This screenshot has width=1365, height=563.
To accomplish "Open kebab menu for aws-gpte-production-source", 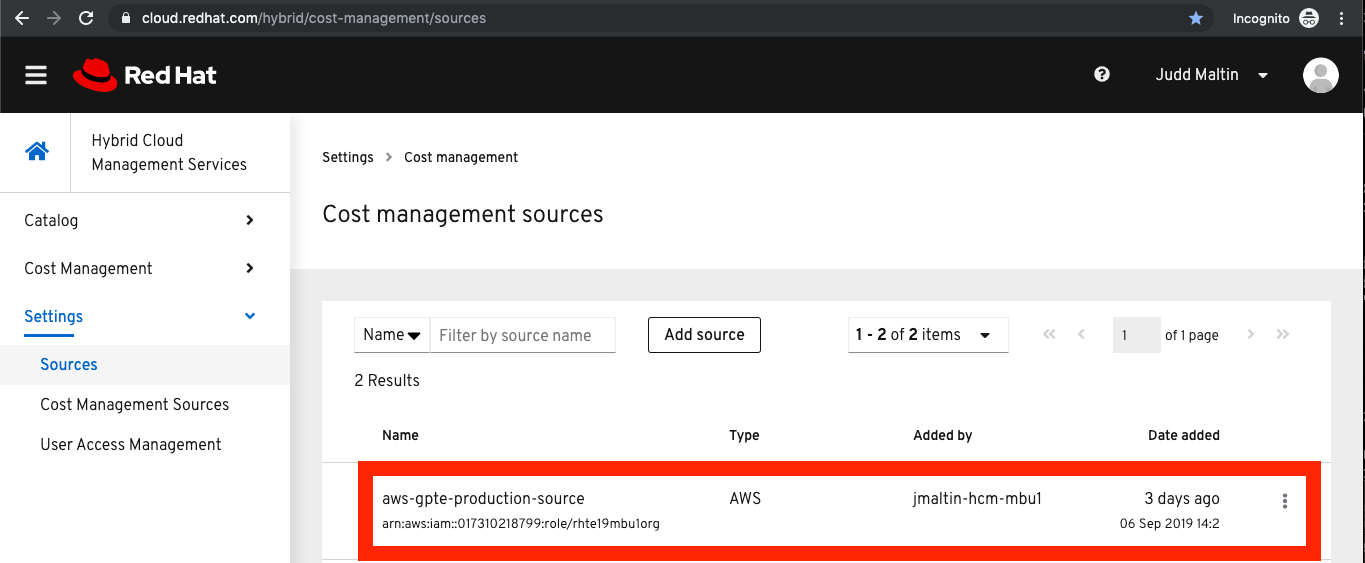I will click(x=1285, y=501).
